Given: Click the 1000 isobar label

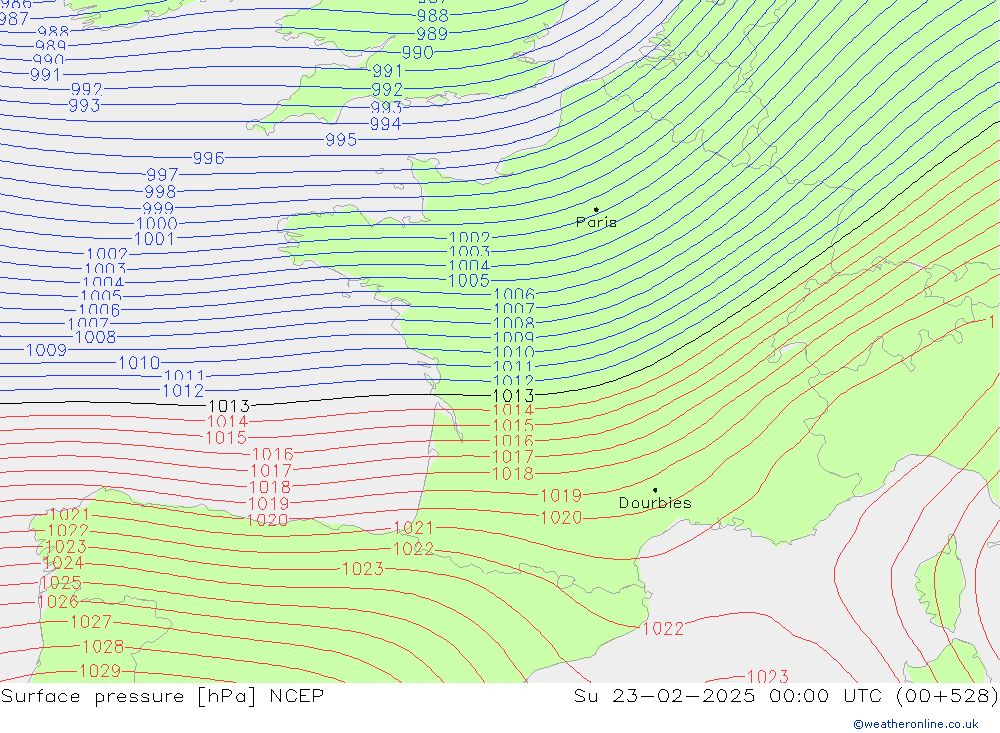Looking at the screenshot, I should [157, 223].
